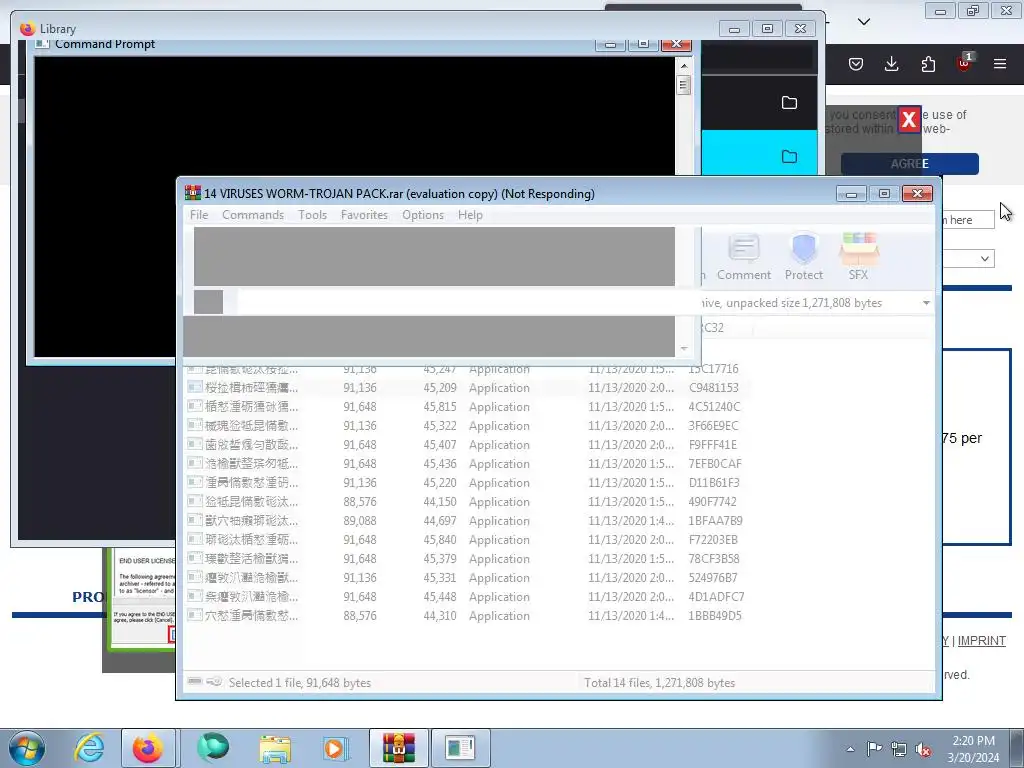1024x768 pixels.
Task: Open Firefox Pocket save icon
Action: tap(856, 63)
